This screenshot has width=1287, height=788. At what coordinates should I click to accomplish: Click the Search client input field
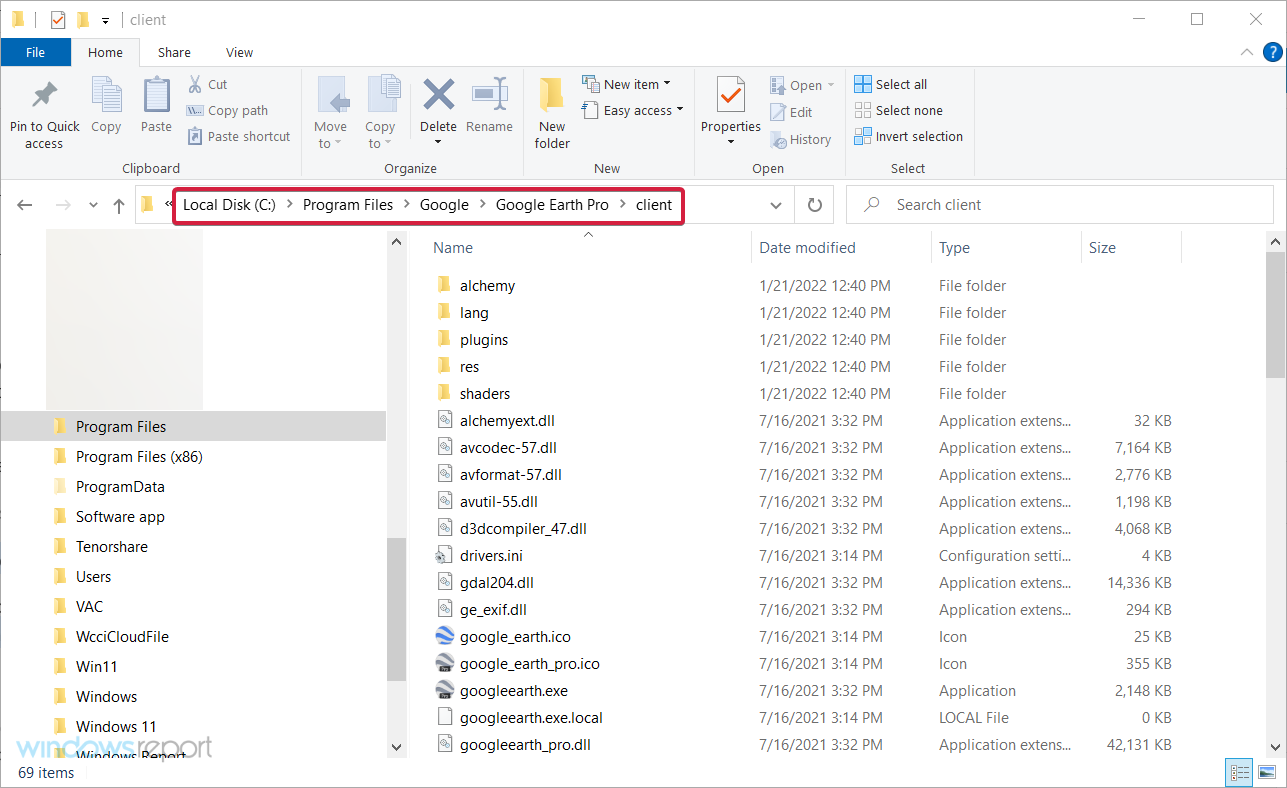point(1061,205)
